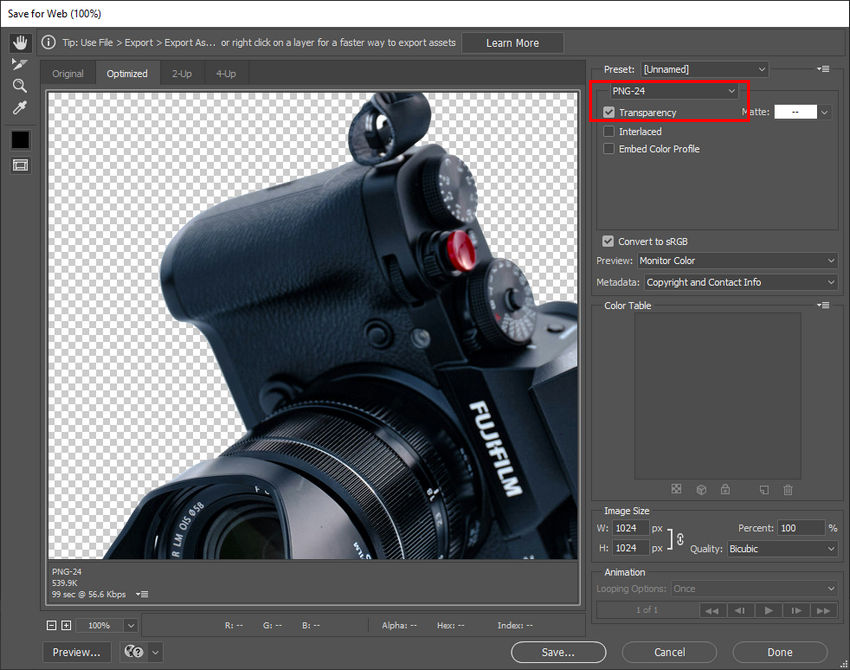Screen dimensions: 850x670
Task: Lock selected colors icon
Action: (725, 489)
